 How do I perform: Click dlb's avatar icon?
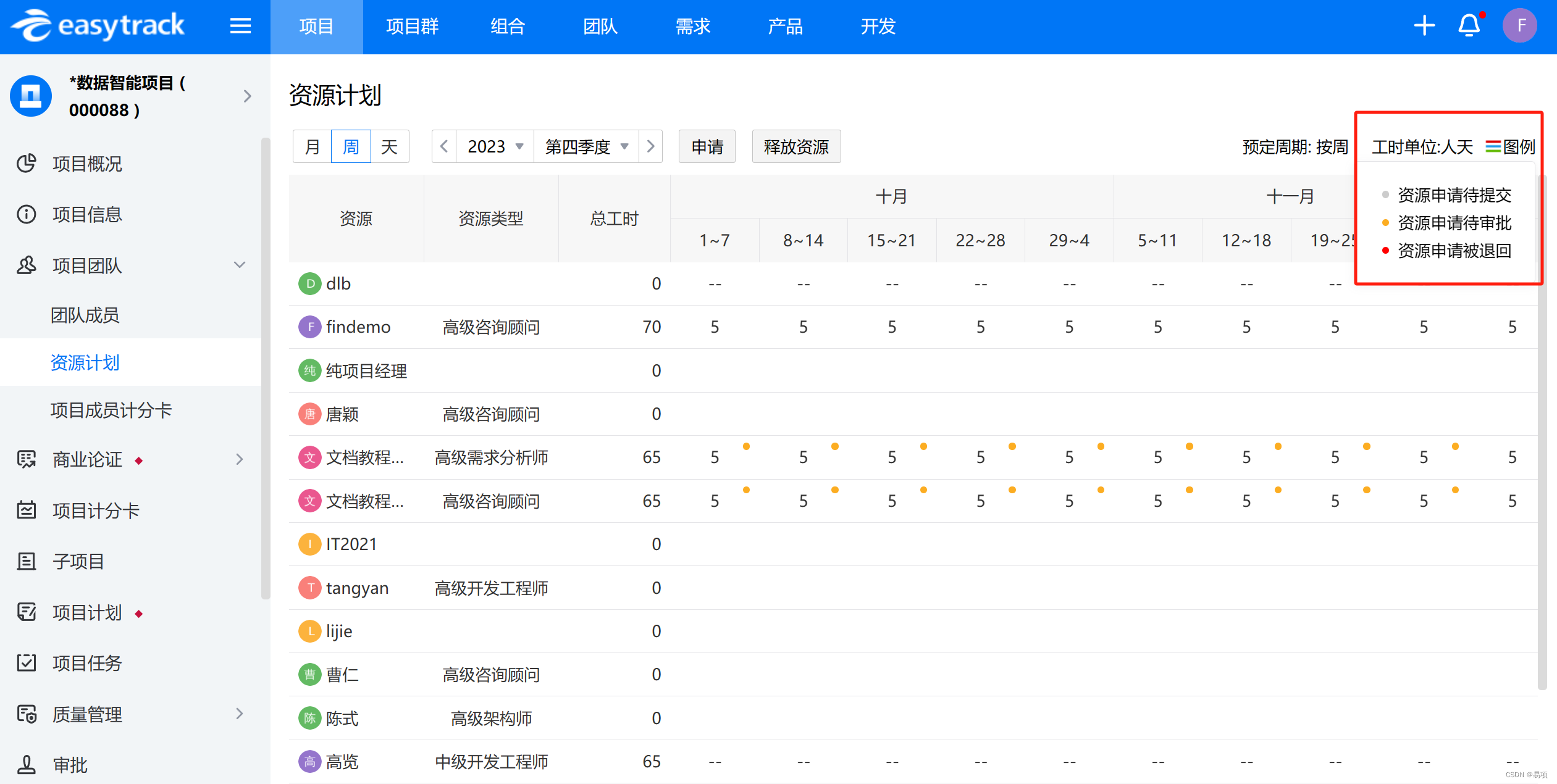310,284
